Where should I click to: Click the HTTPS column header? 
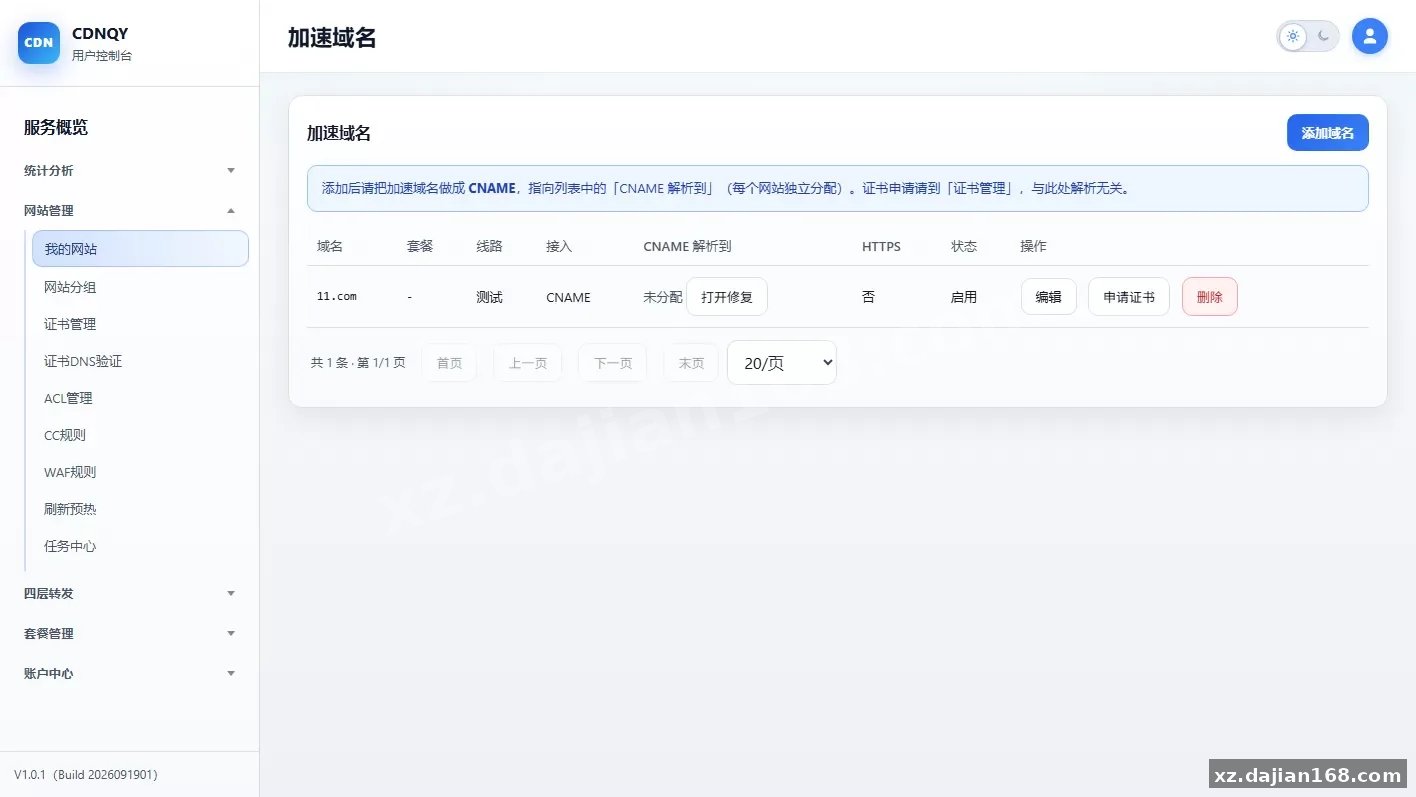(881, 246)
